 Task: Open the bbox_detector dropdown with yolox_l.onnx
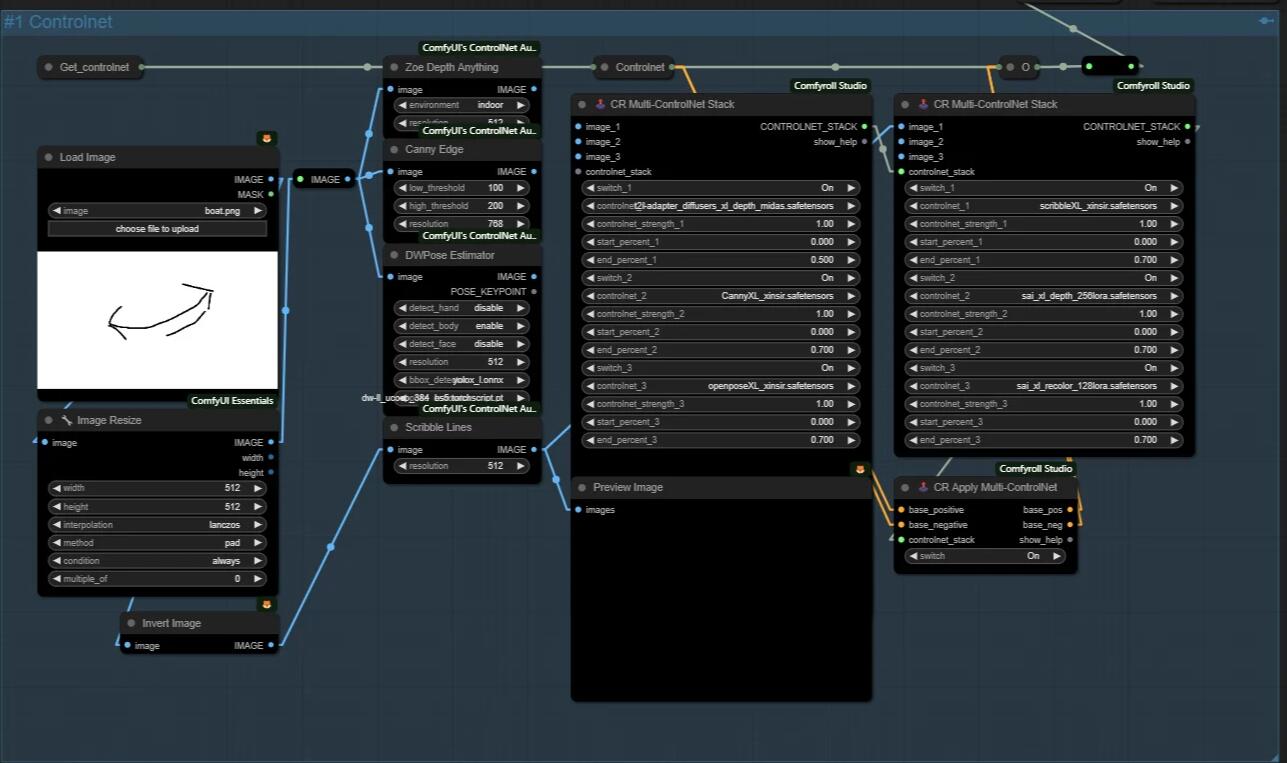pyautogui.click(x=461, y=380)
